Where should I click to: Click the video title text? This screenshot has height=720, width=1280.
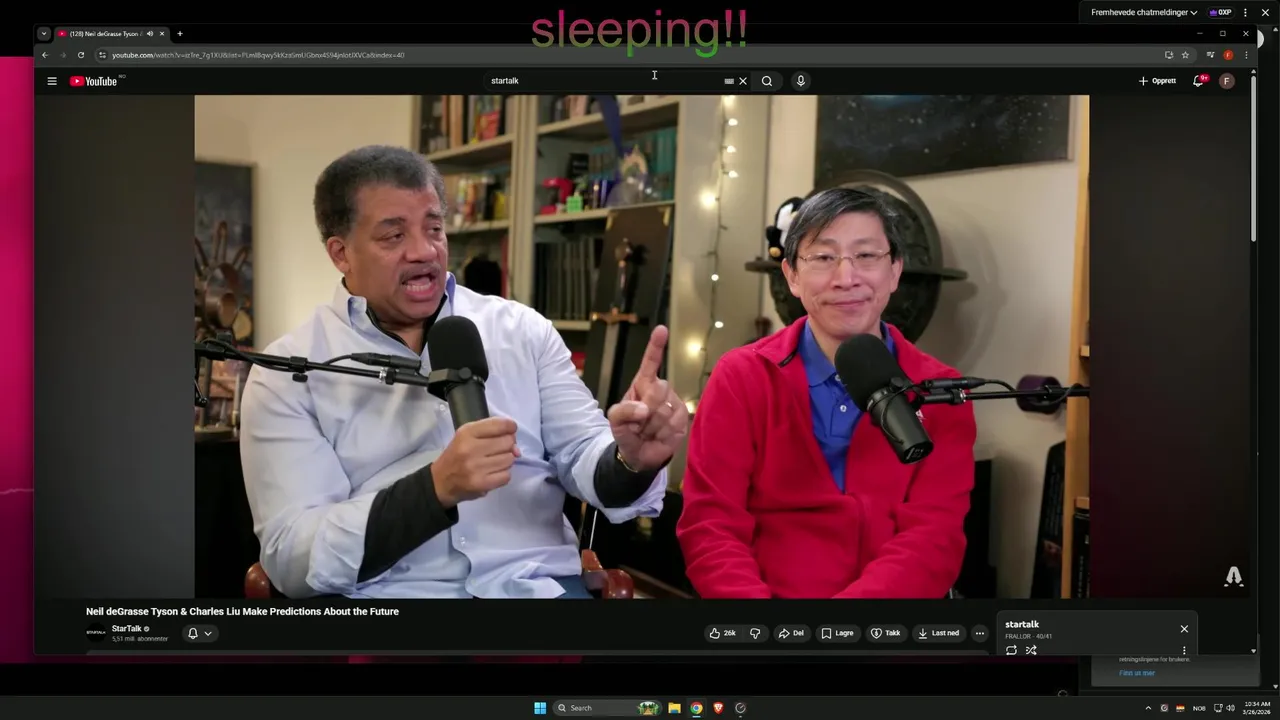coord(242,612)
